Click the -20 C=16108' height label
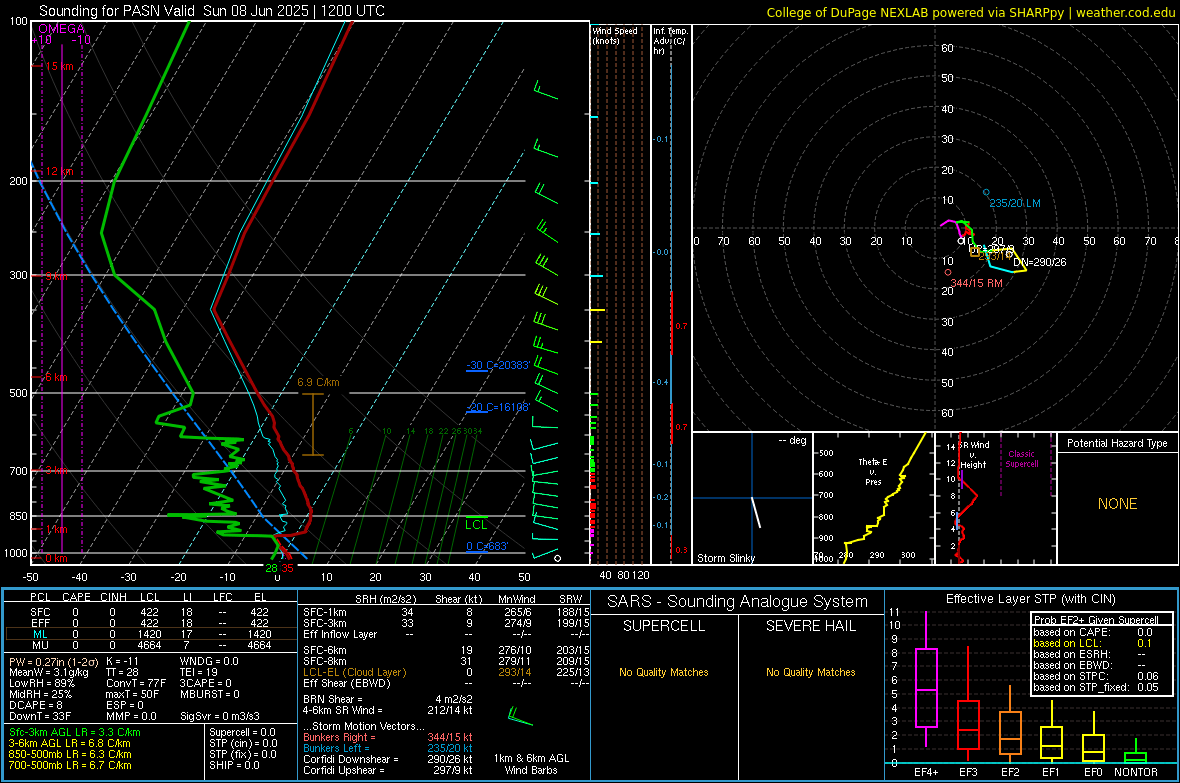The width and height of the screenshot is (1180, 783). pyautogui.click(x=498, y=407)
